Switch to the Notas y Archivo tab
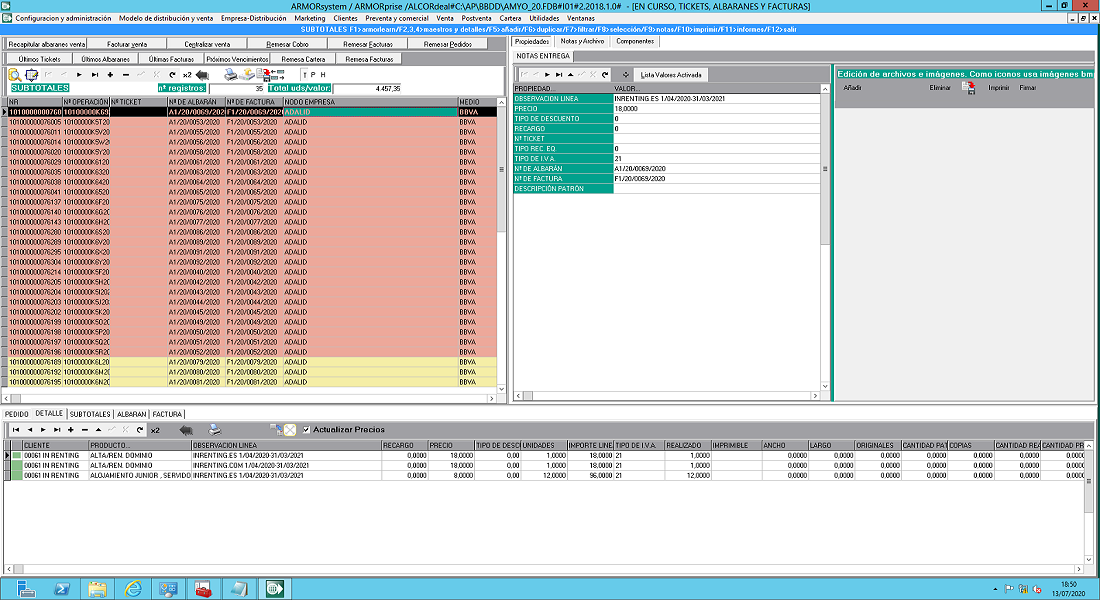This screenshot has width=1100, height=600. tap(582, 41)
